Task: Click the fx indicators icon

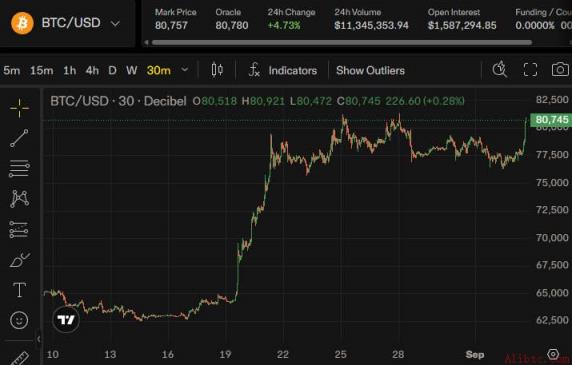Action: tap(254, 70)
